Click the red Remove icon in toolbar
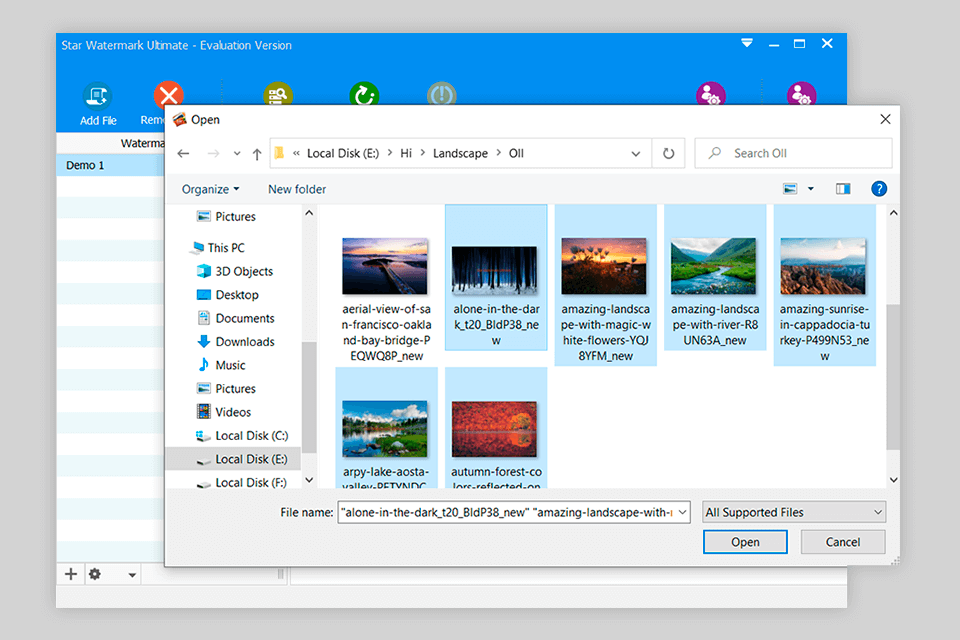 tap(168, 94)
